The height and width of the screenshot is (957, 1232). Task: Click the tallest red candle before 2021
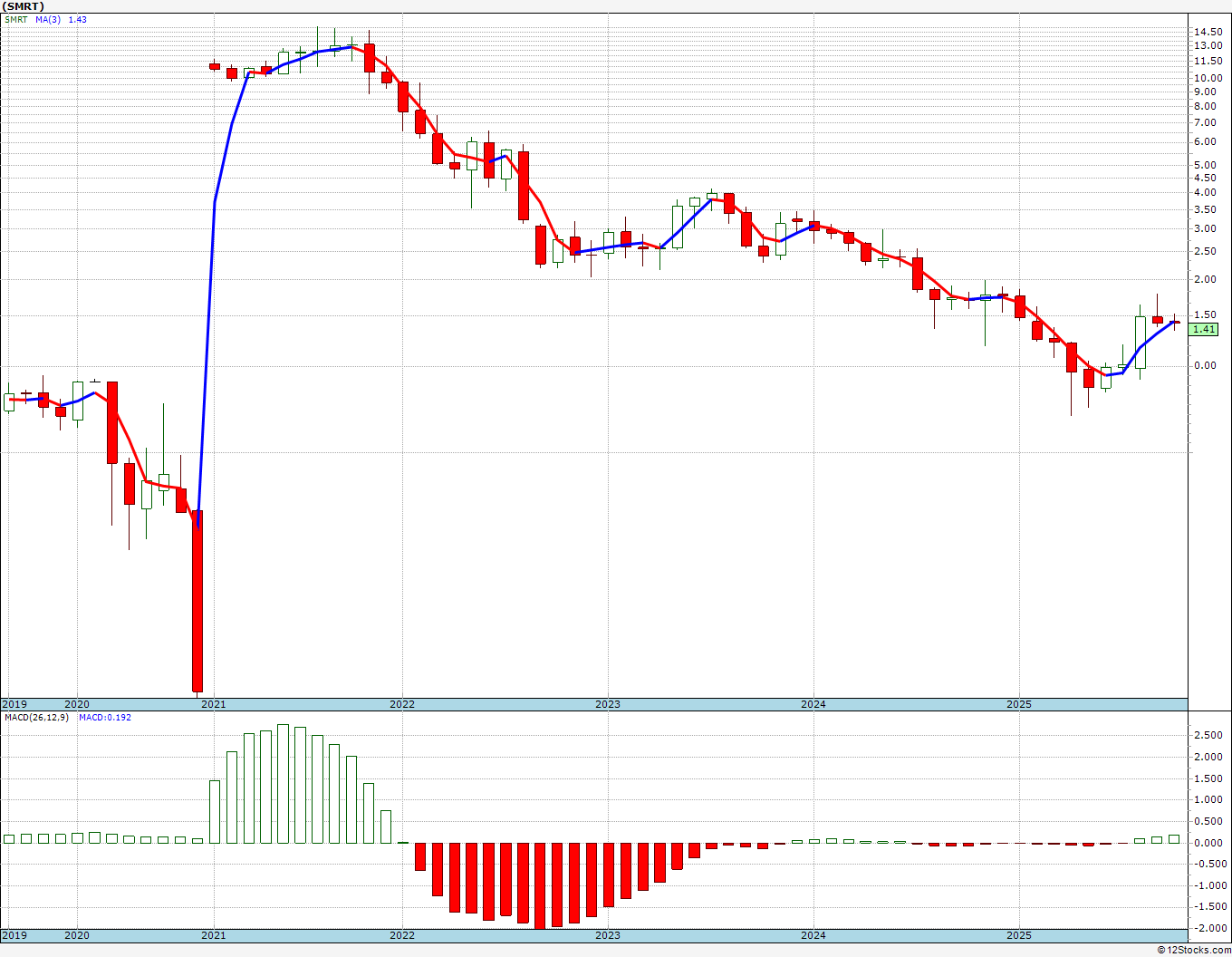pos(197,602)
